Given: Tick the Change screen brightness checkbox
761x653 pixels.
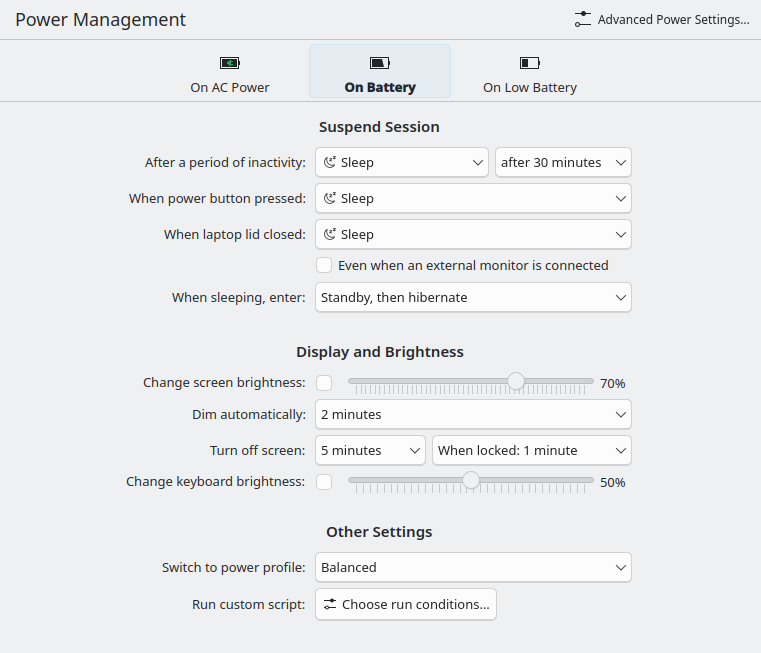Looking at the screenshot, I should click(324, 382).
